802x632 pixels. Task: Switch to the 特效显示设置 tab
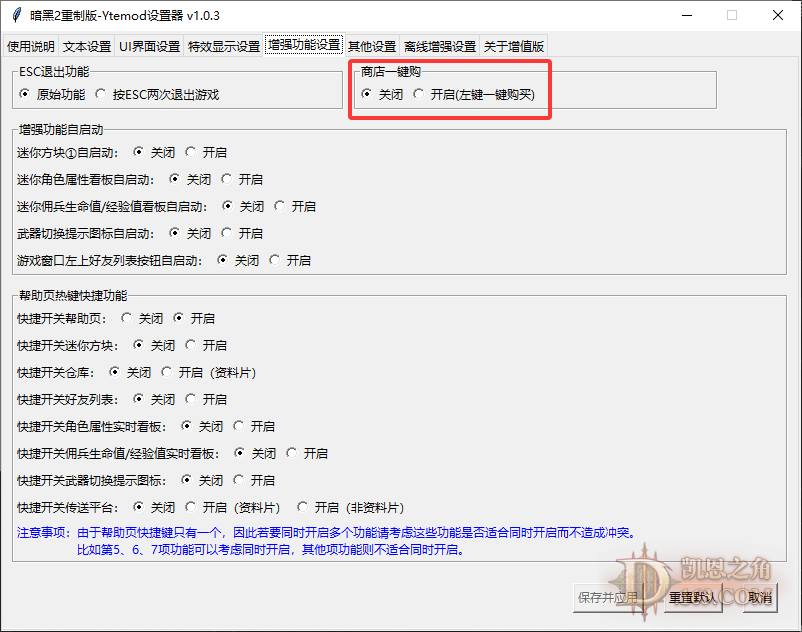pos(224,47)
